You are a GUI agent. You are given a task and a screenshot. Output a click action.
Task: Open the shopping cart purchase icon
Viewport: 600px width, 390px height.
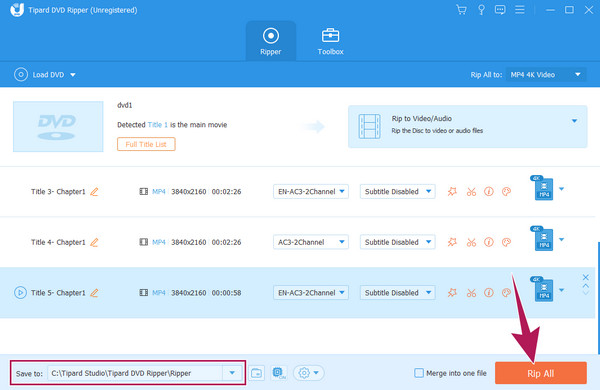pos(461,10)
